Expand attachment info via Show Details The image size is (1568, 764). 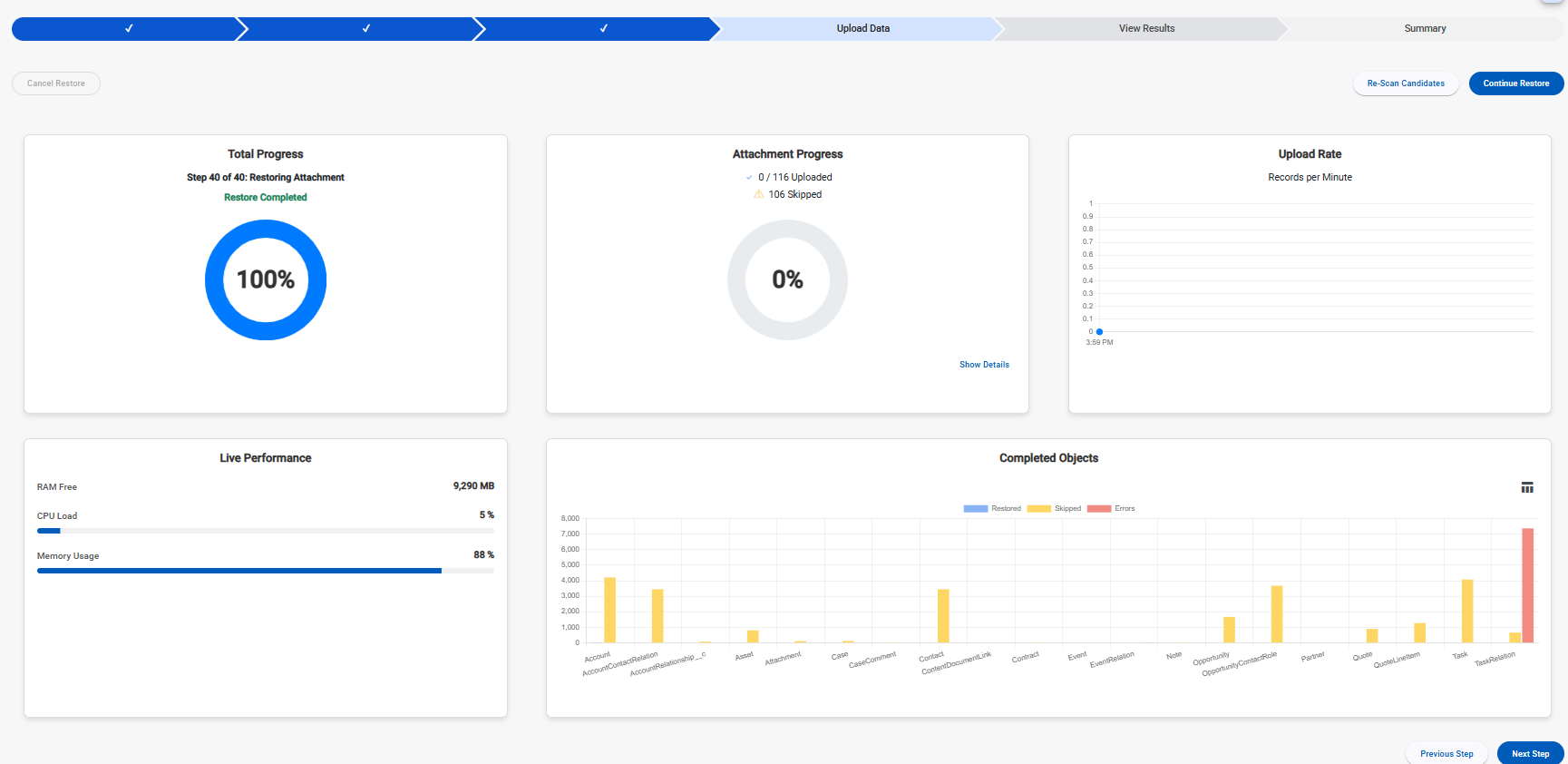(984, 365)
